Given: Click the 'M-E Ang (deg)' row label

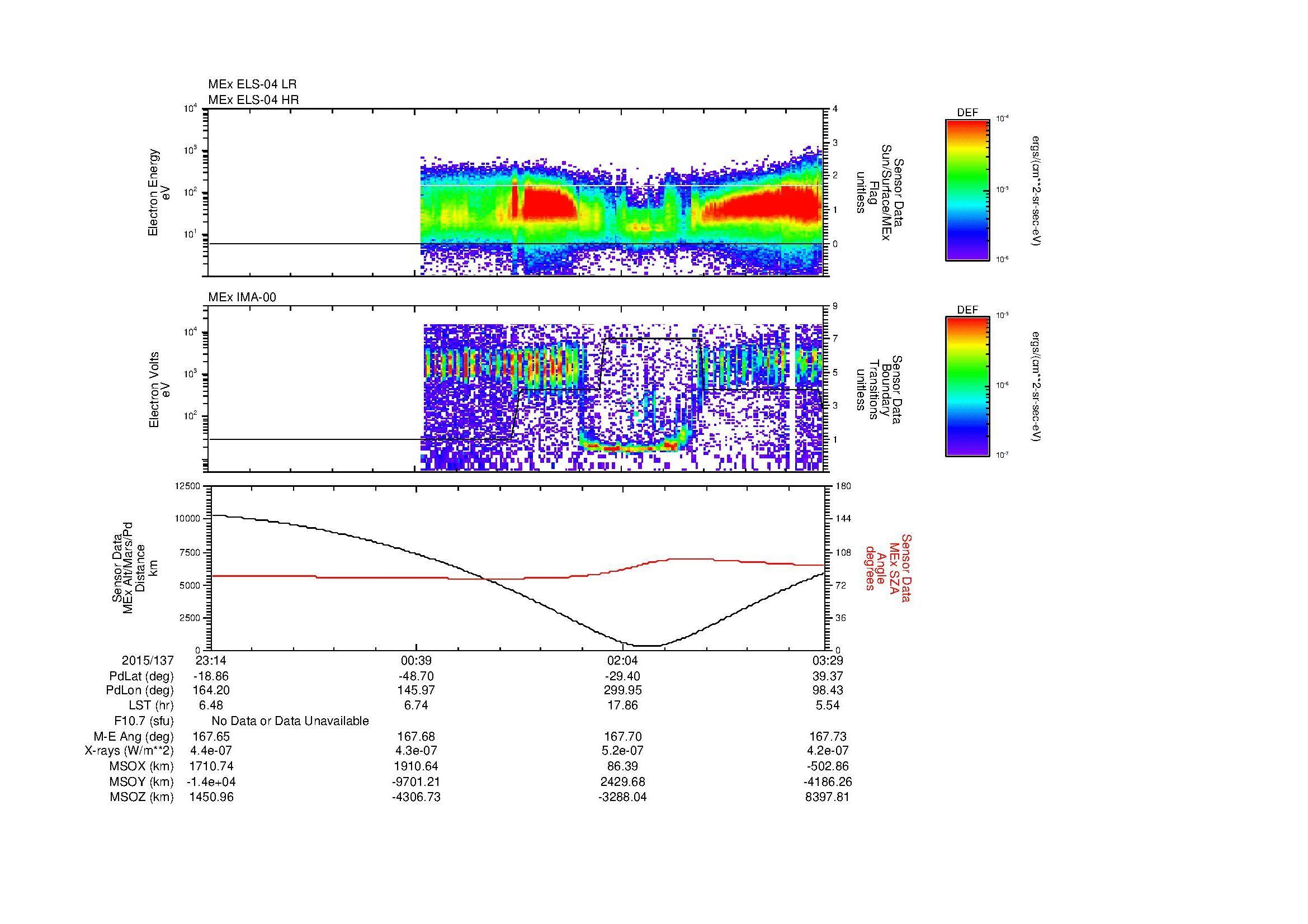Looking at the screenshot, I should tap(134, 737).
